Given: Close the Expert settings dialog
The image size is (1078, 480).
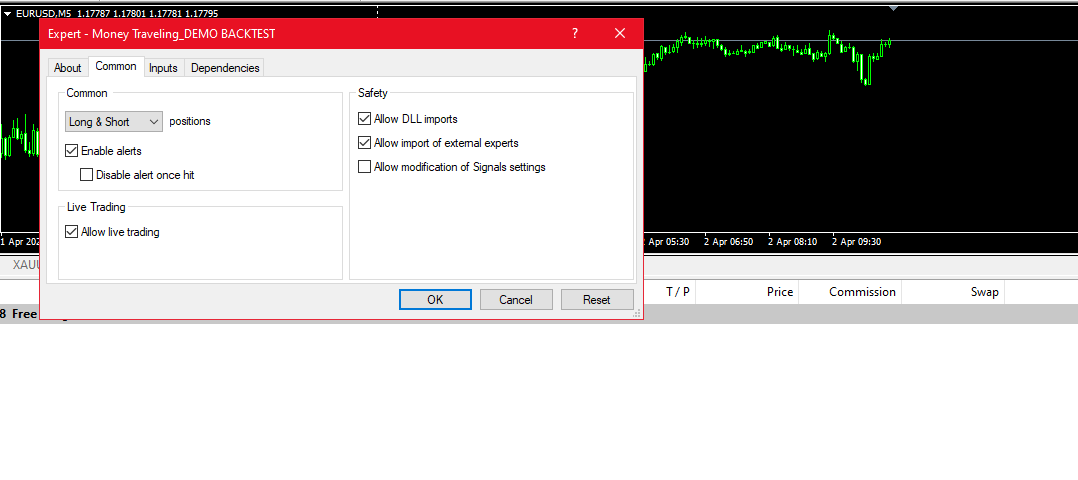Looking at the screenshot, I should coord(620,33).
